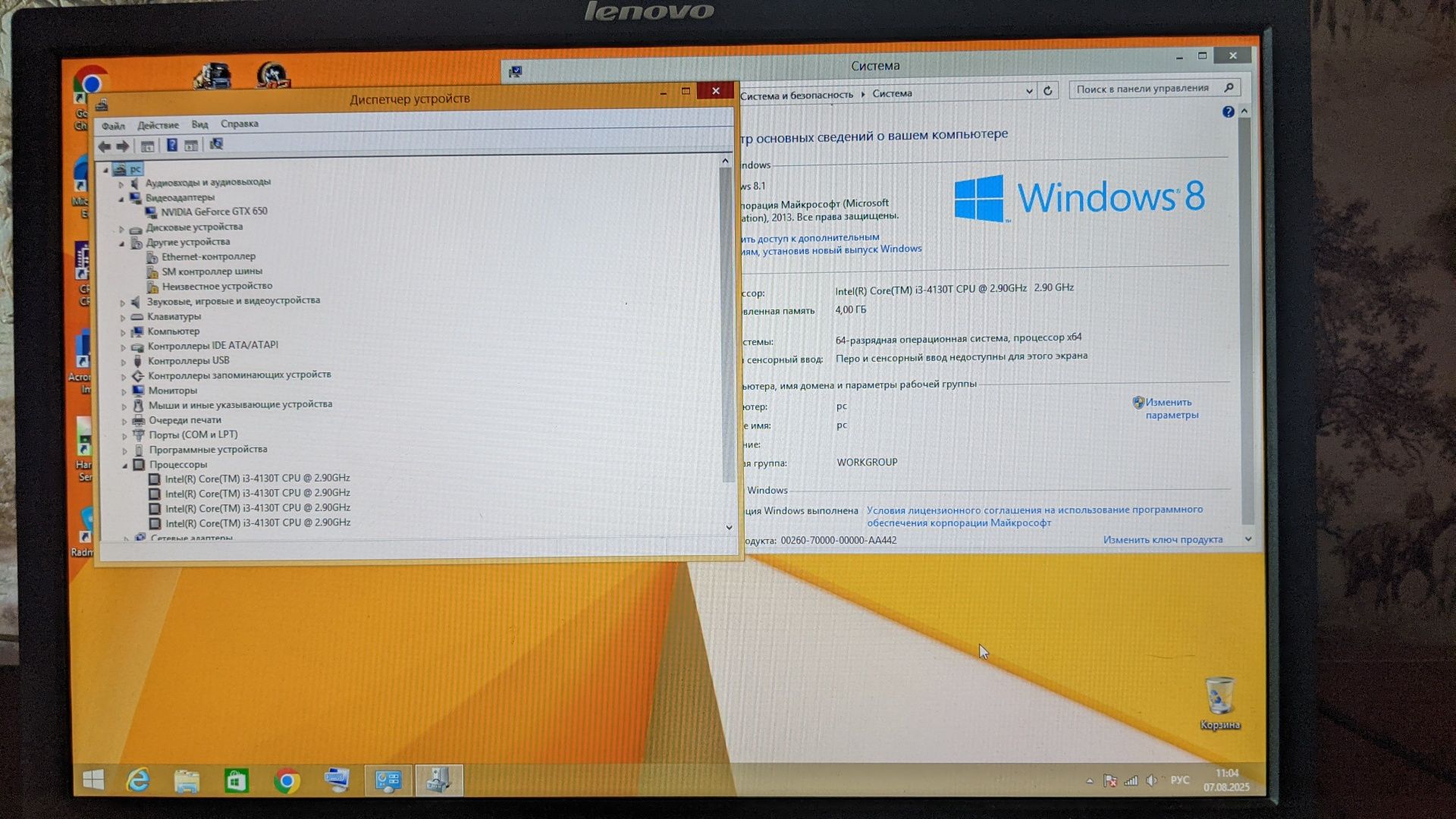Click the Forward arrow in Device Manager toolbar

(123, 146)
